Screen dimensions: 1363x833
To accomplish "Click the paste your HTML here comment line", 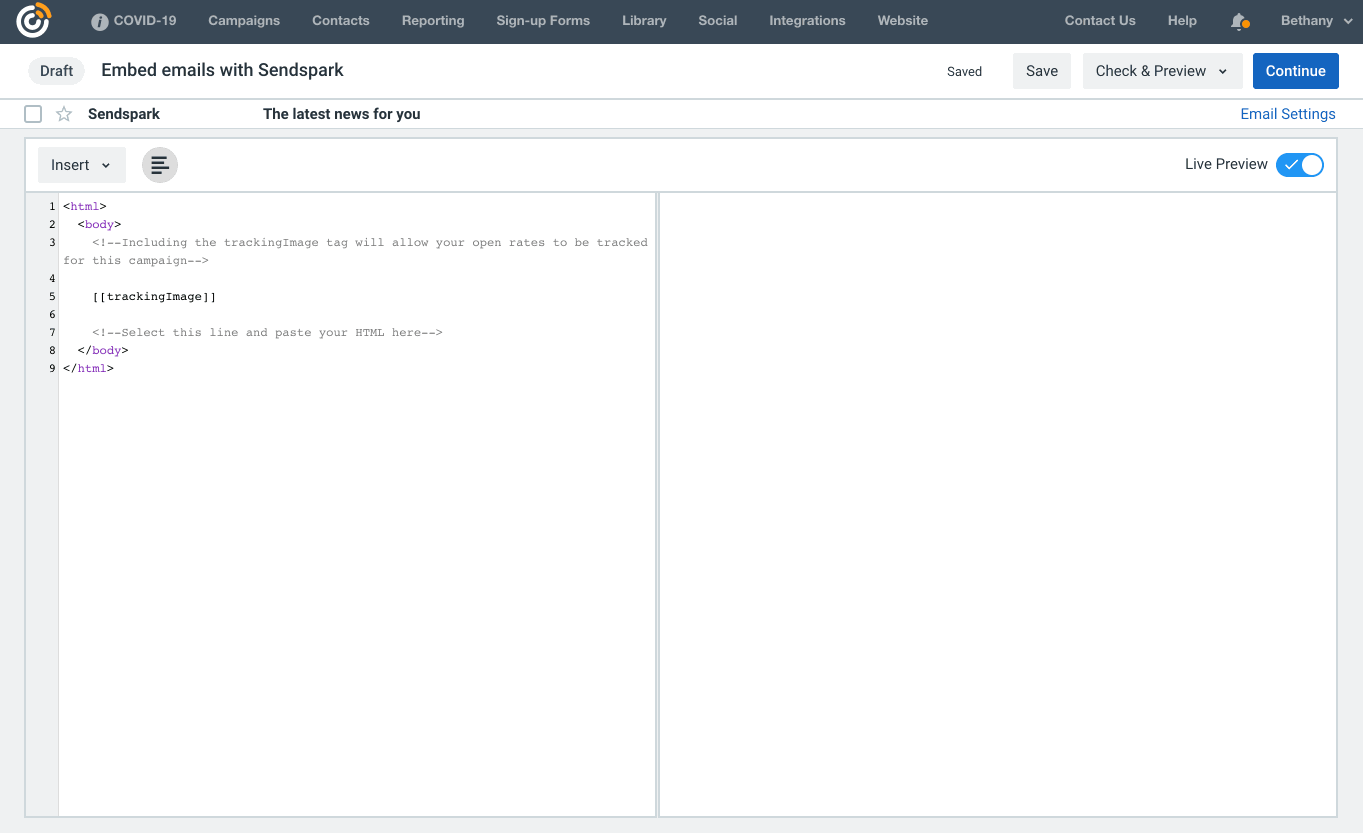I will pyautogui.click(x=267, y=333).
